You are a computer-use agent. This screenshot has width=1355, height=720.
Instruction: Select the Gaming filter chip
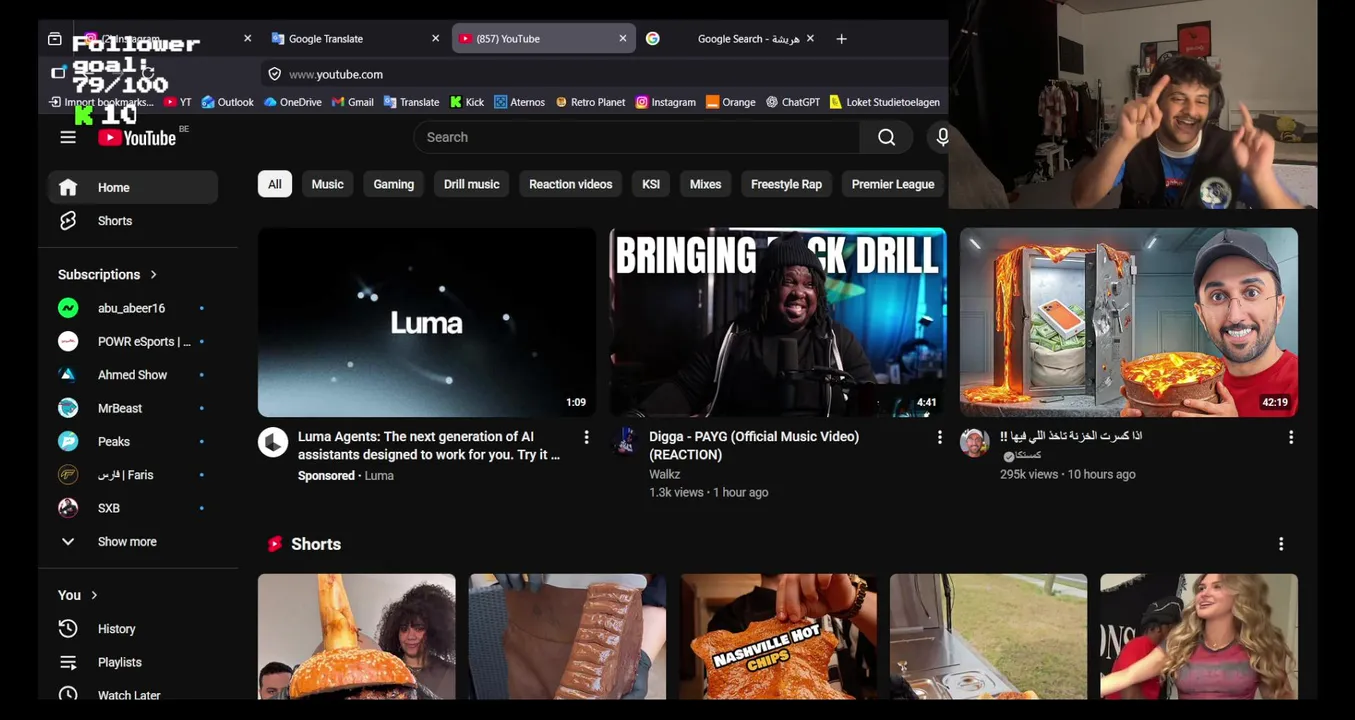(394, 184)
